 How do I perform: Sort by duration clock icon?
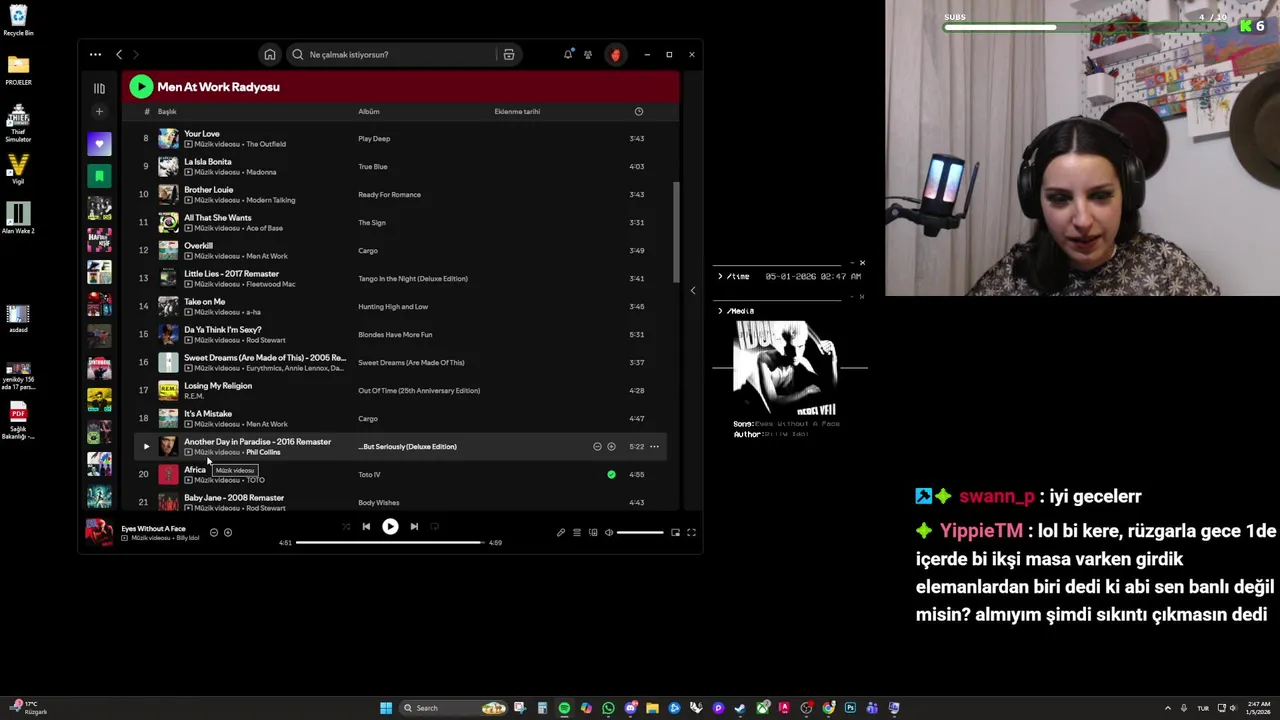click(x=638, y=112)
